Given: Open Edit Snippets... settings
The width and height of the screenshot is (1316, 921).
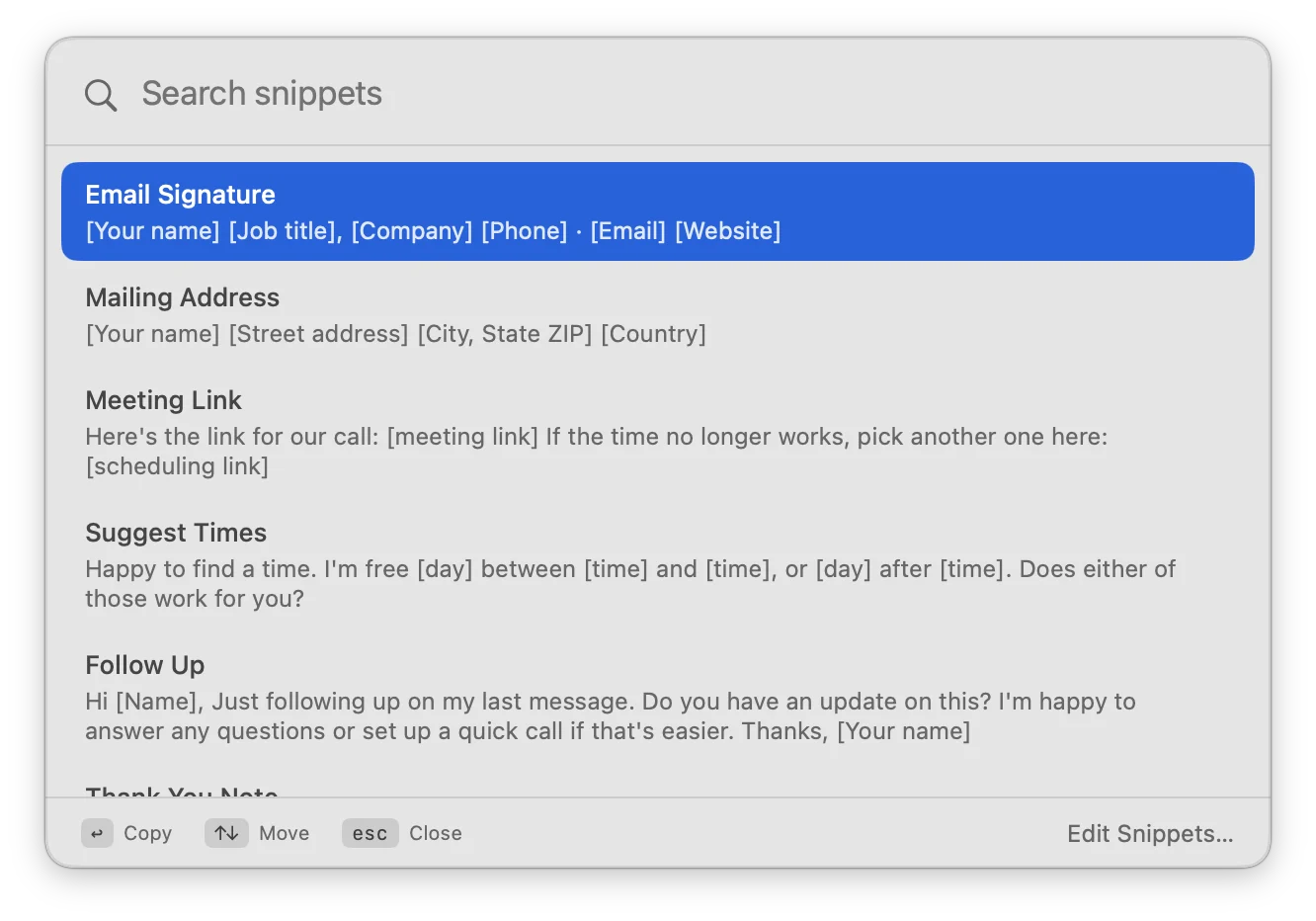Looking at the screenshot, I should click(1150, 833).
